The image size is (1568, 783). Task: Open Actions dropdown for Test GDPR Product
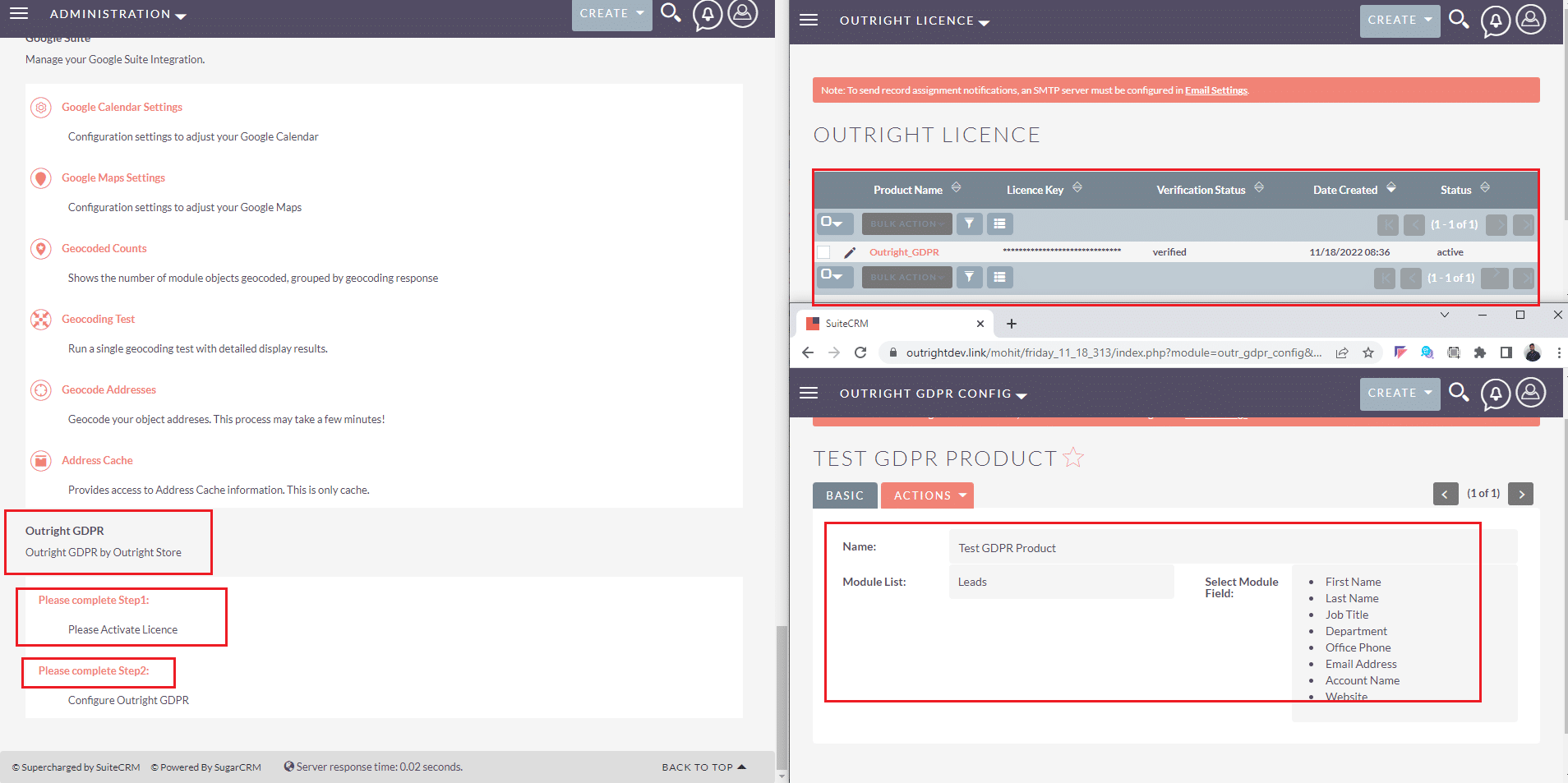coord(927,495)
